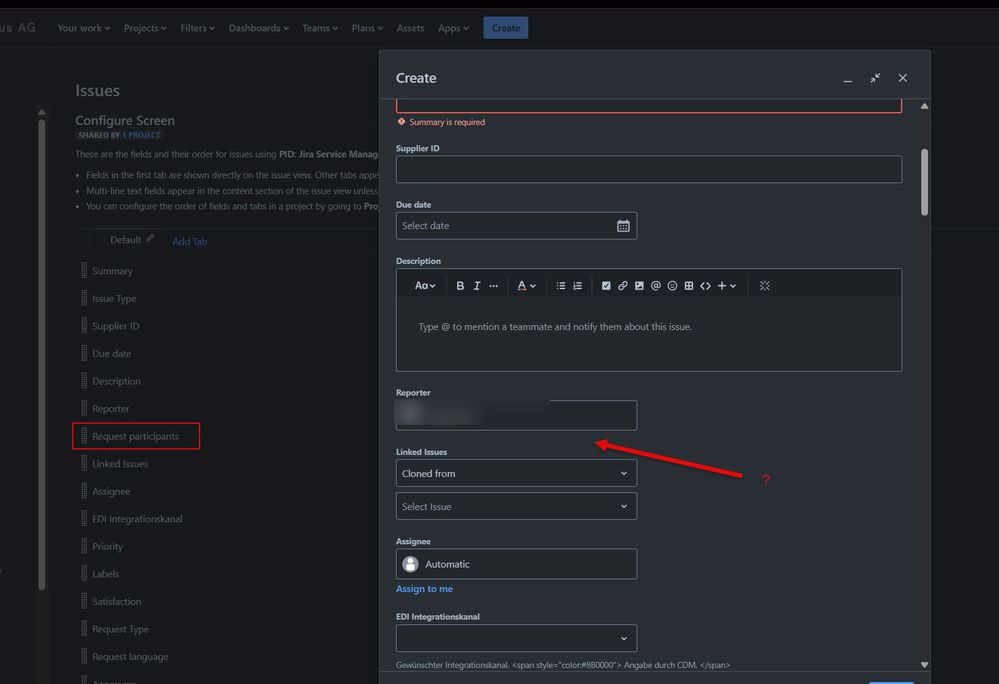
Task: Open the Apps menu
Action: [453, 28]
